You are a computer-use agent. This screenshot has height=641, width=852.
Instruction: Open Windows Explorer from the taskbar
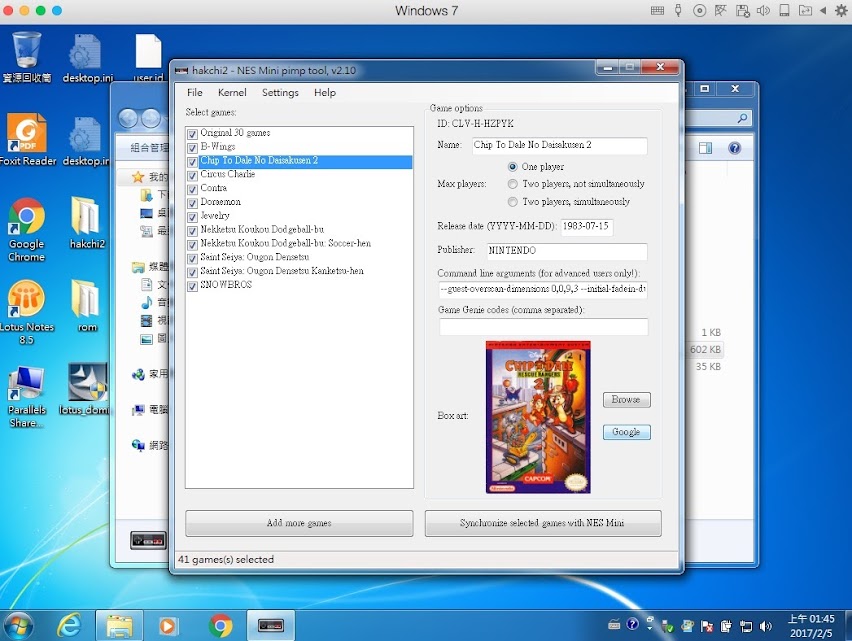[120, 626]
